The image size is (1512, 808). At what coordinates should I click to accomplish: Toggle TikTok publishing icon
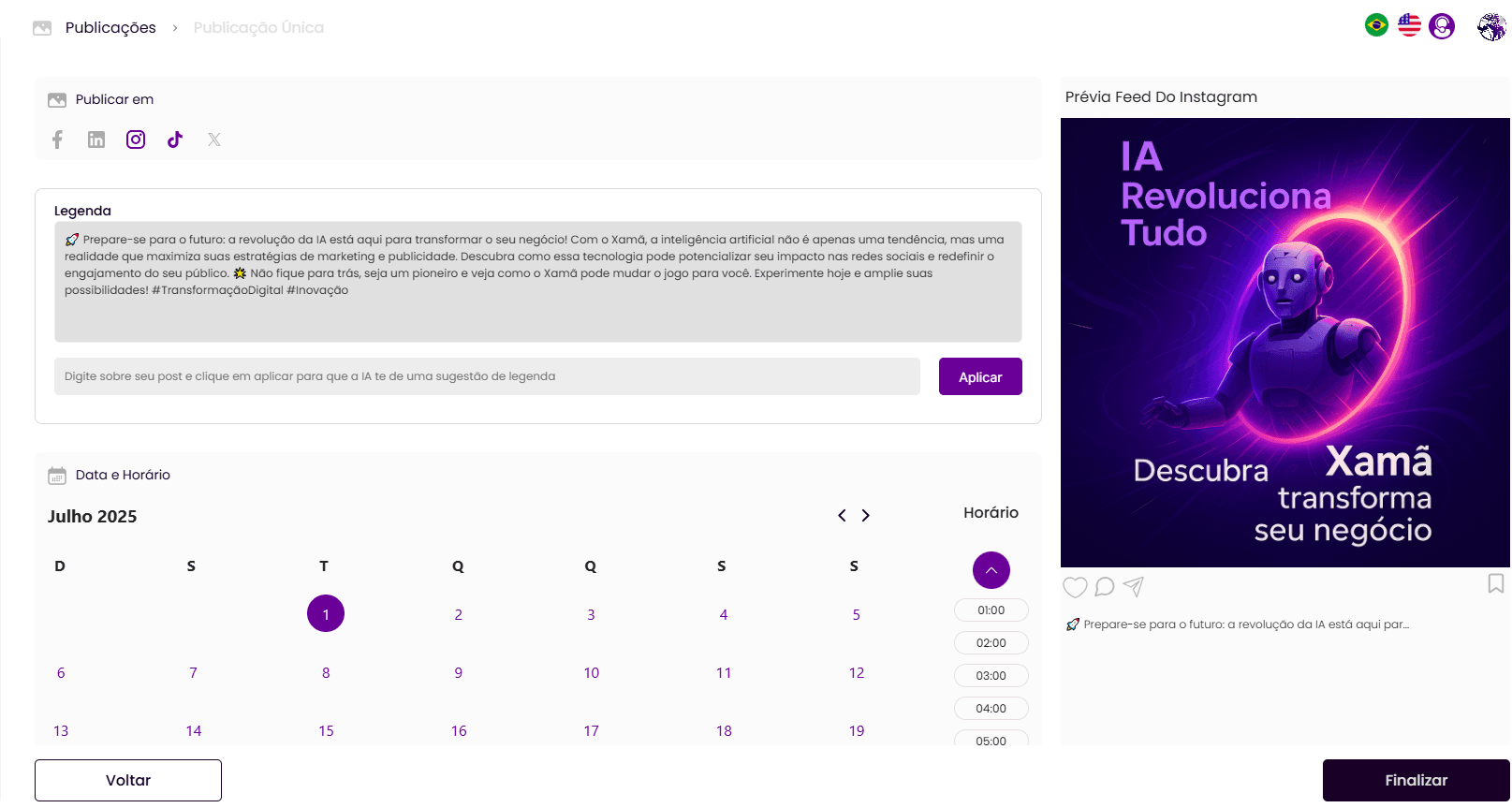175,140
